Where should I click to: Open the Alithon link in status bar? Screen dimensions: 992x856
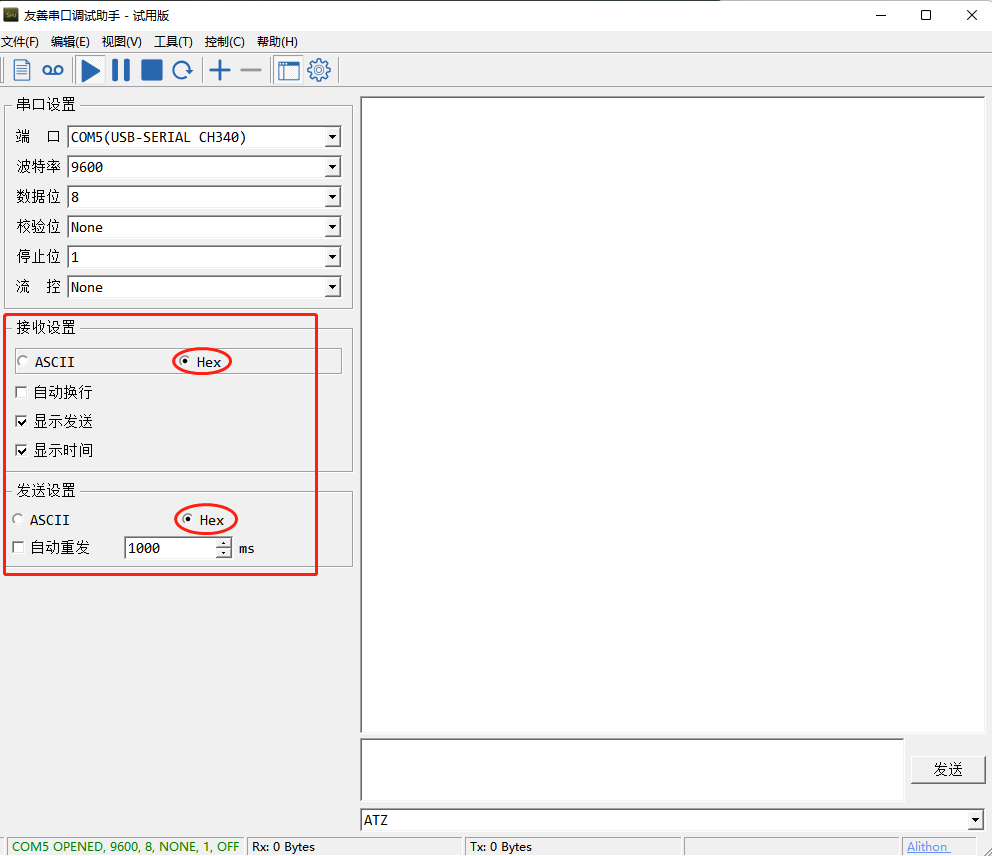pyautogui.click(x=927, y=847)
